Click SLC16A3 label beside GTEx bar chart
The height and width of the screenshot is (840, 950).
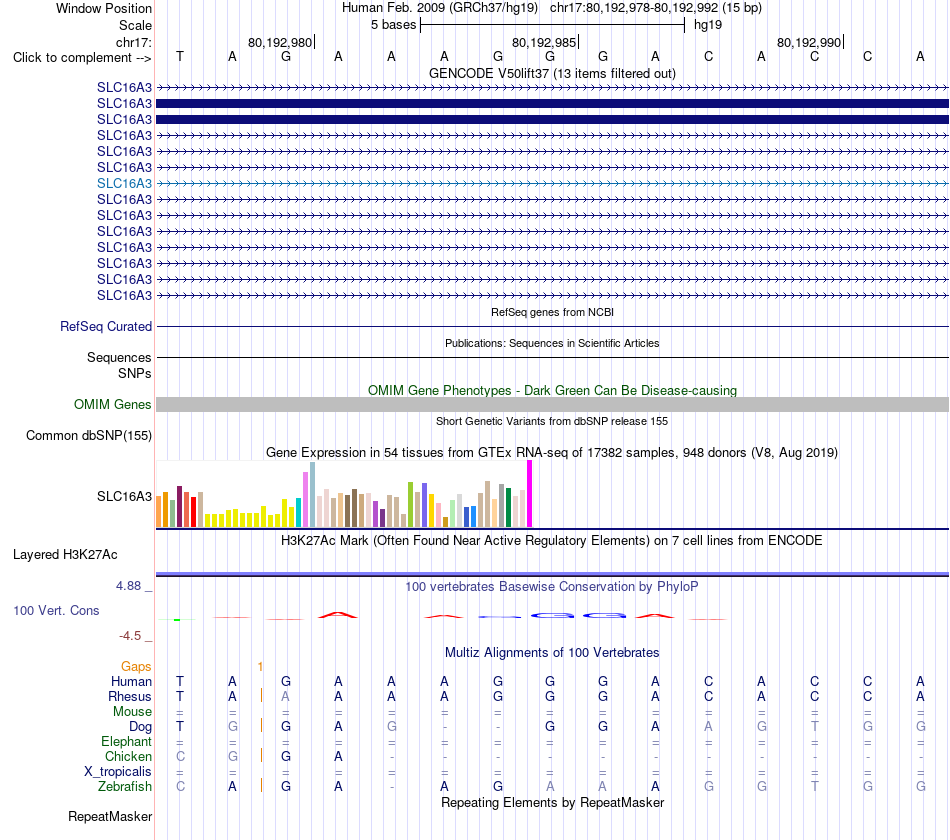(x=124, y=496)
